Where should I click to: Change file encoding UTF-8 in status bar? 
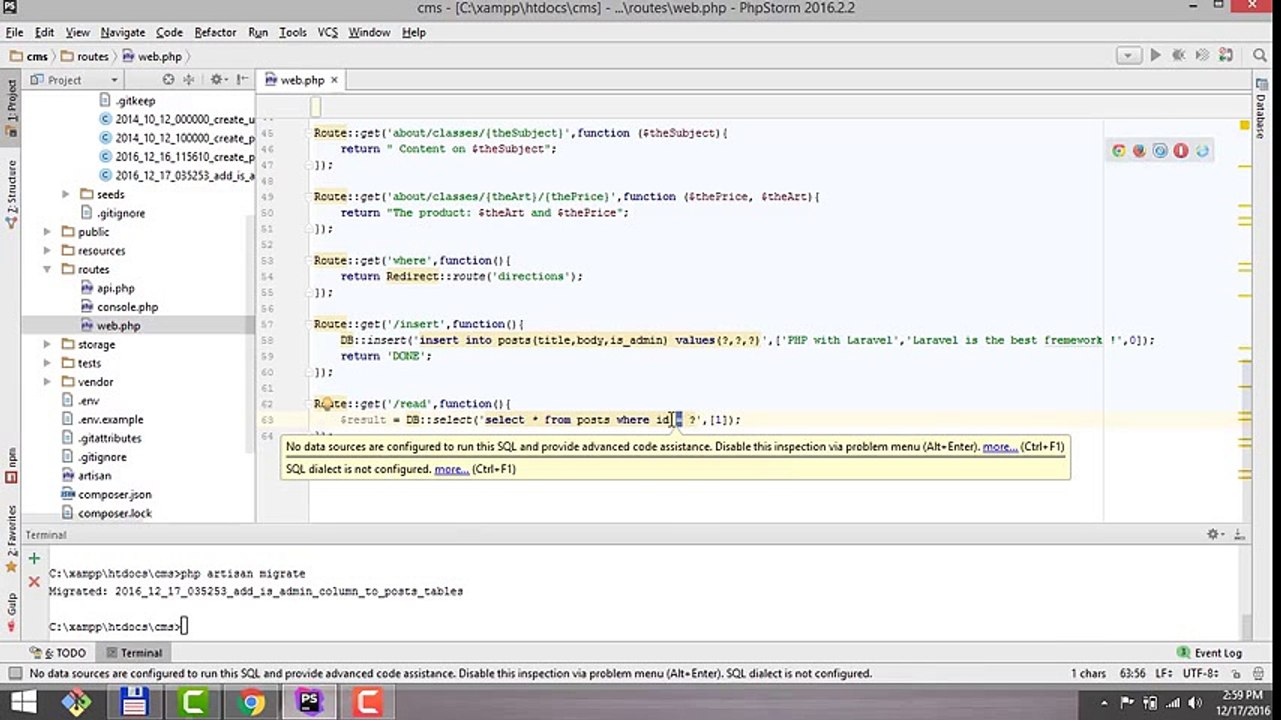pyautogui.click(x=1199, y=674)
